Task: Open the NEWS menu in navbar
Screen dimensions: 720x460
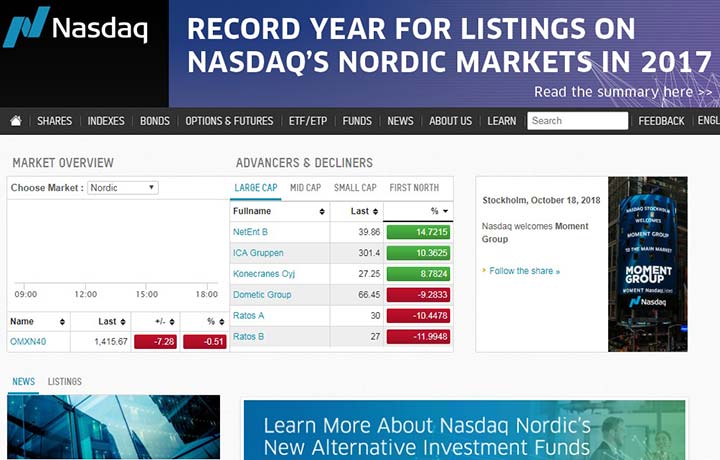Action: [x=400, y=121]
